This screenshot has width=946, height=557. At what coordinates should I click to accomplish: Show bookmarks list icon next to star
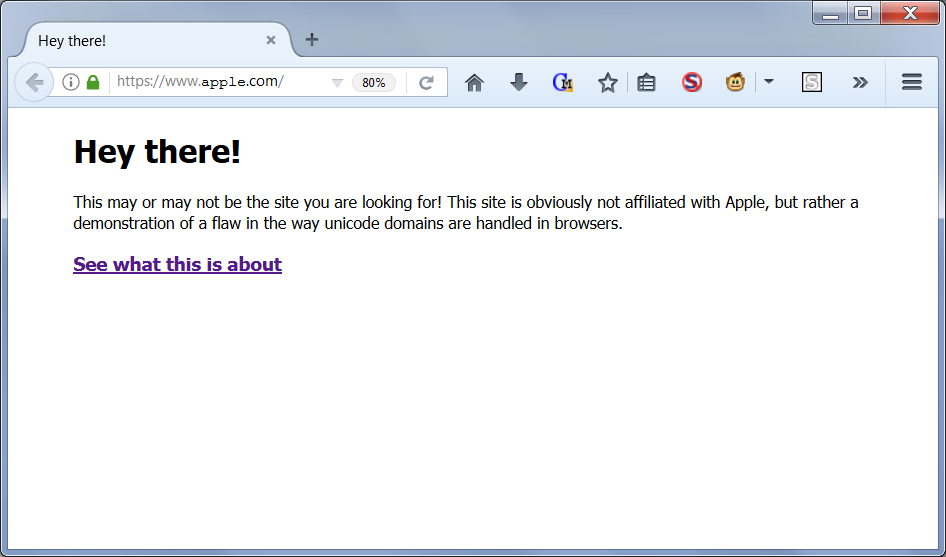[x=646, y=83]
